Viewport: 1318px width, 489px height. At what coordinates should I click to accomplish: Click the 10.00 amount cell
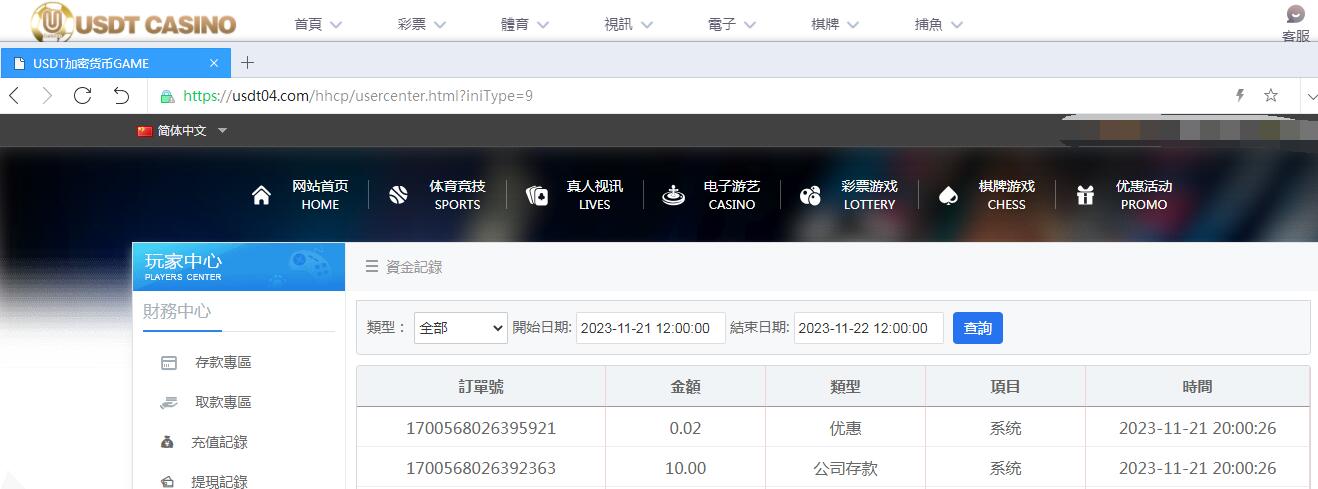pyautogui.click(x=686, y=468)
